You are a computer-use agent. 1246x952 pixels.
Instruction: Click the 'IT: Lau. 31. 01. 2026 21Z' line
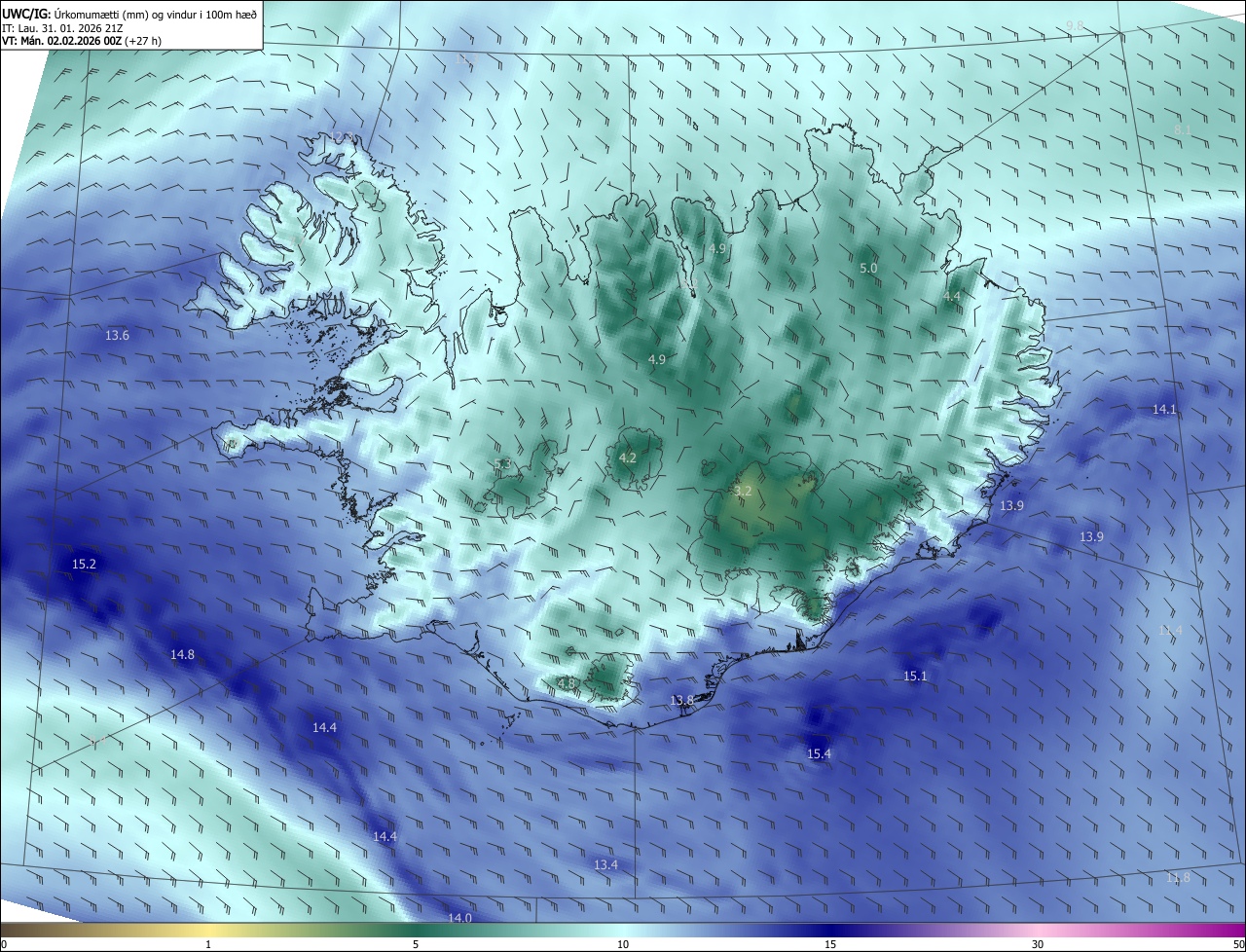60,27
